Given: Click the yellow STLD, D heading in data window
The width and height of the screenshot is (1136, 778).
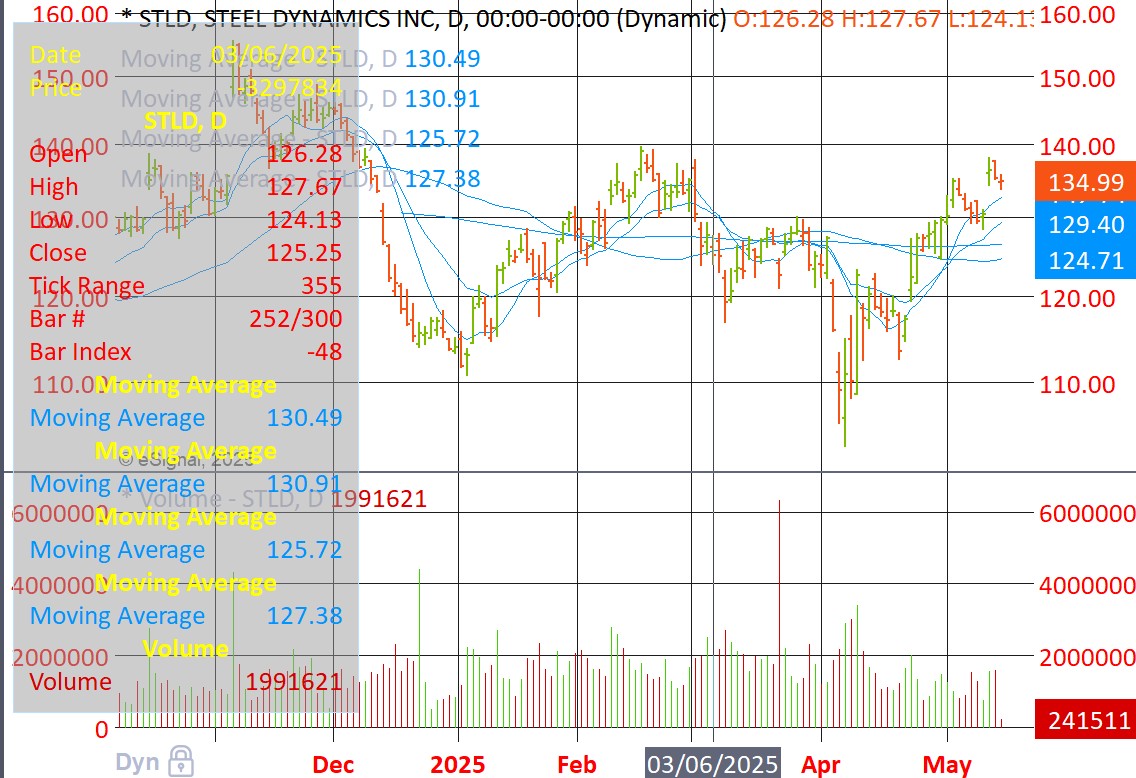Looking at the screenshot, I should click(x=185, y=121).
